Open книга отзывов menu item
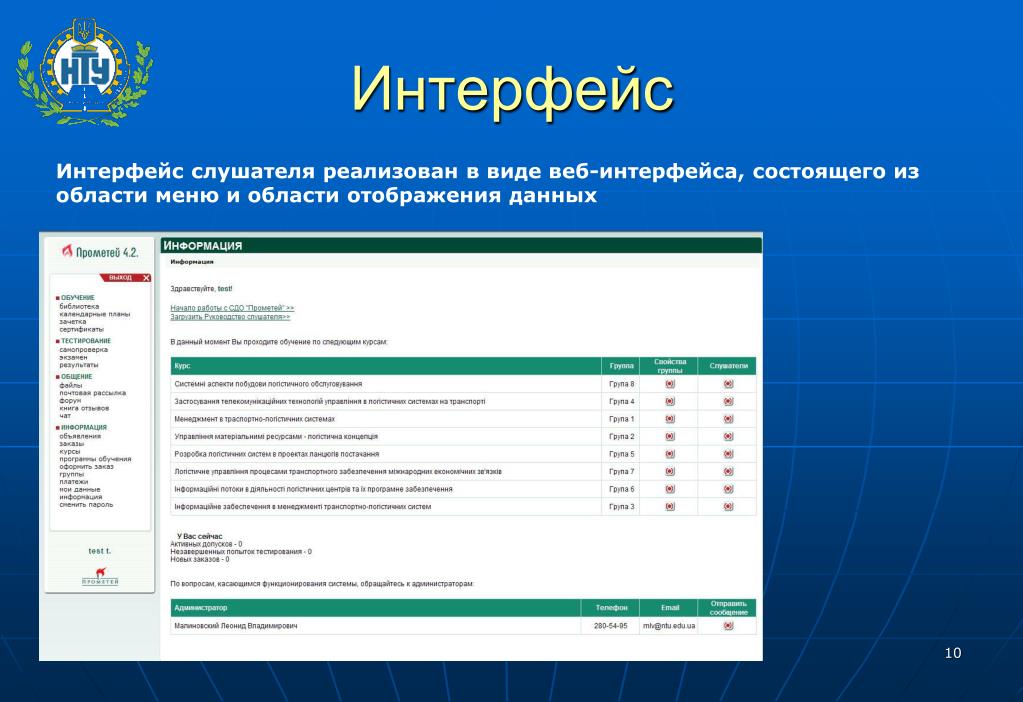The width and height of the screenshot is (1023, 702). [84, 408]
